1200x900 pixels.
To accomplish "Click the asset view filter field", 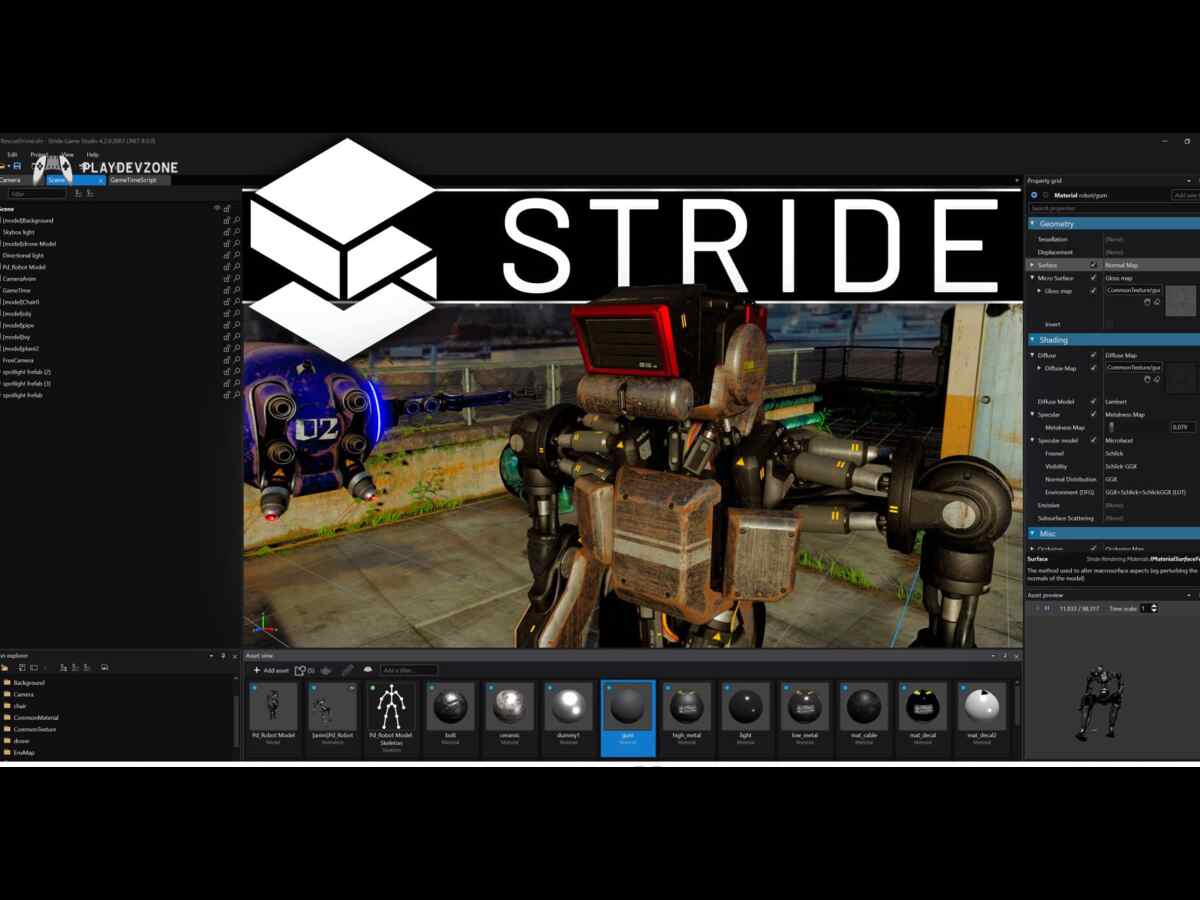I will (408, 670).
